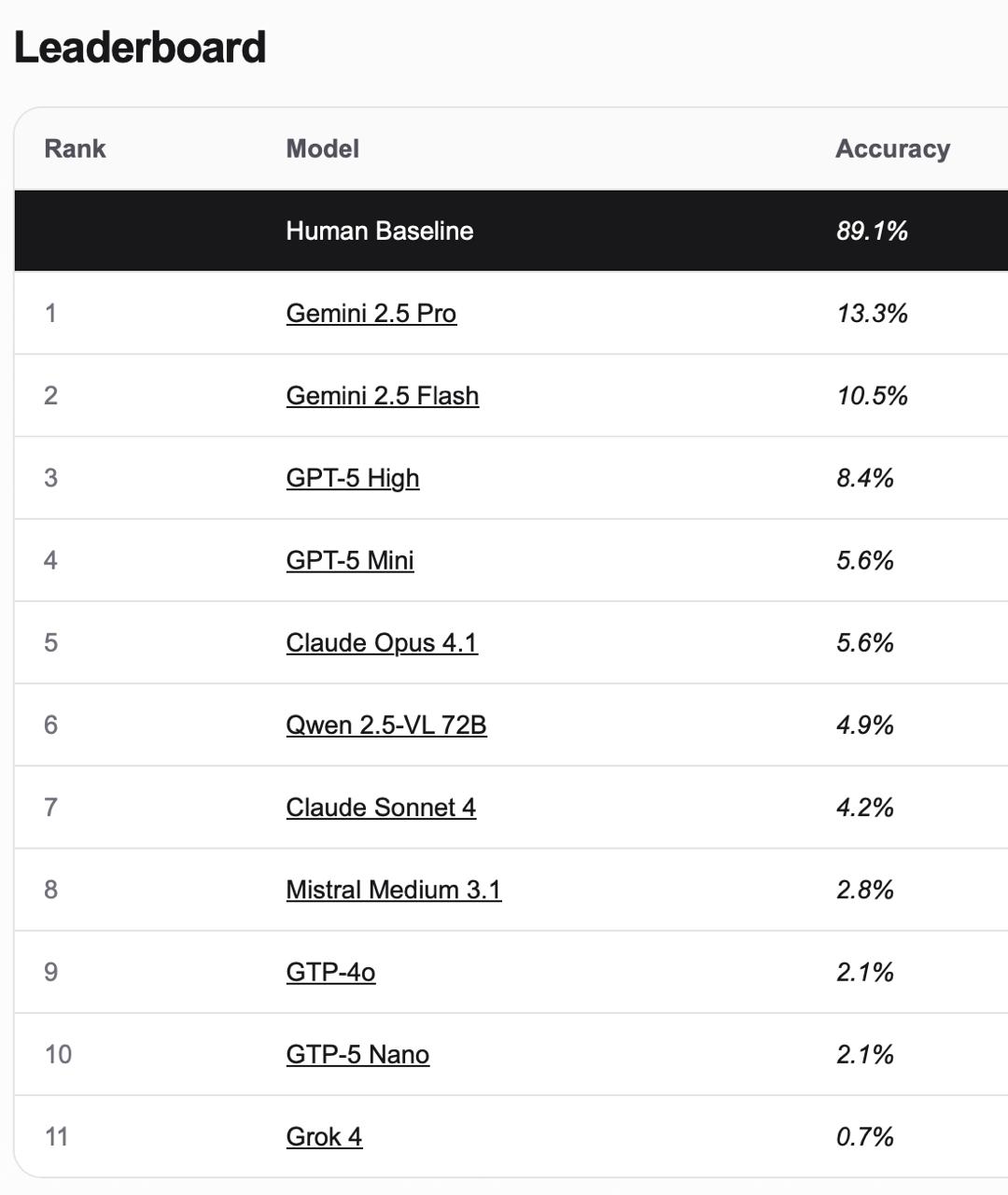The width and height of the screenshot is (1008, 1195).
Task: Click the GPT-5 High model link
Action: click(x=352, y=478)
